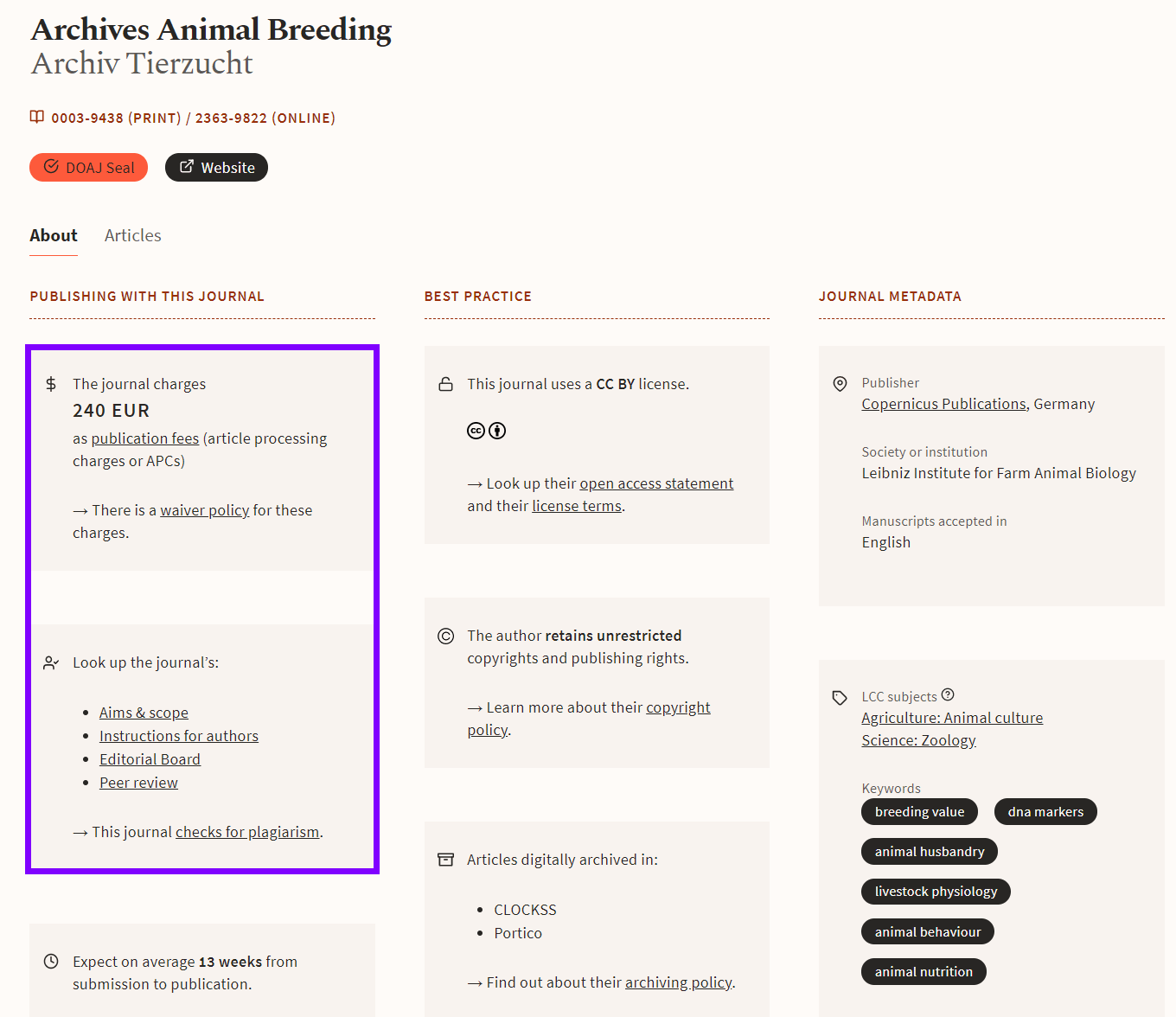The height and width of the screenshot is (1017, 1176).
Task: Select the About tab
Action: pyautogui.click(x=54, y=235)
